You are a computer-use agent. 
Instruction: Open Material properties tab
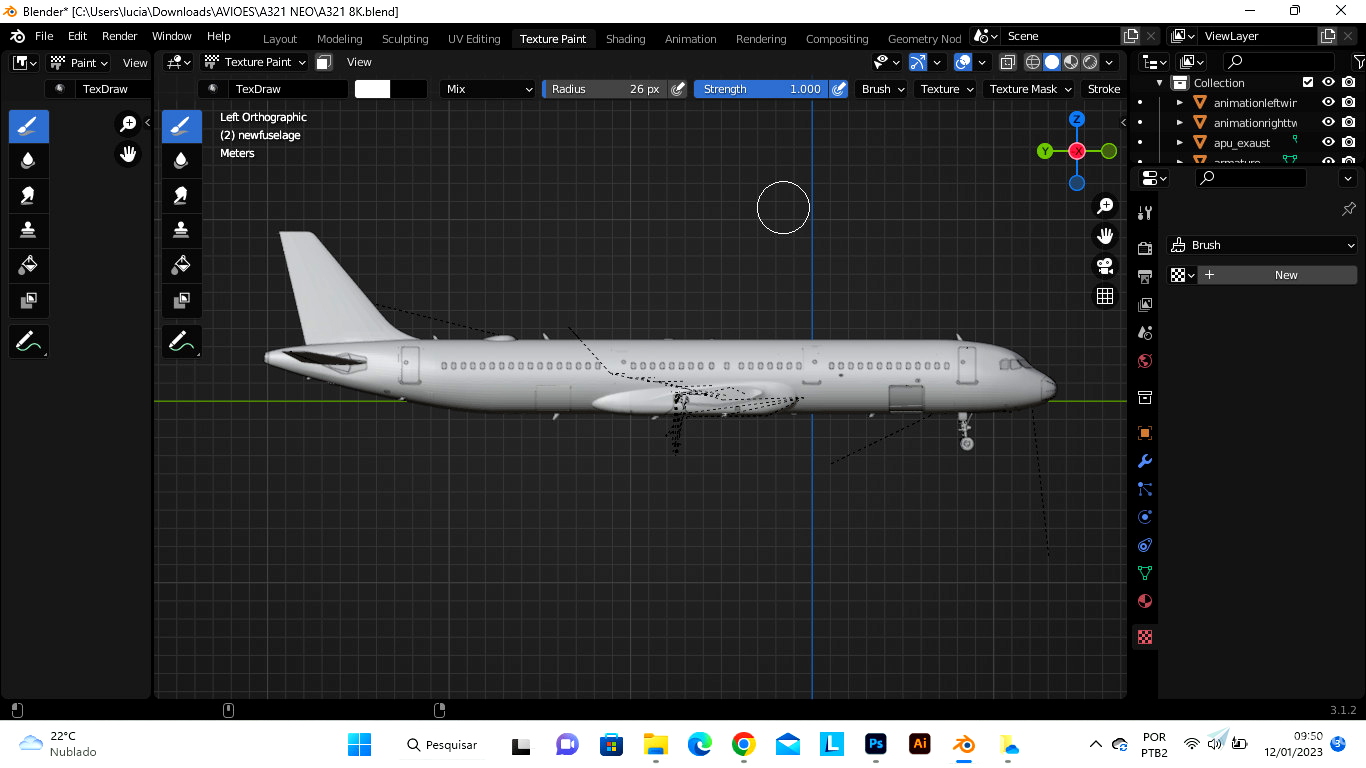tap(1145, 601)
